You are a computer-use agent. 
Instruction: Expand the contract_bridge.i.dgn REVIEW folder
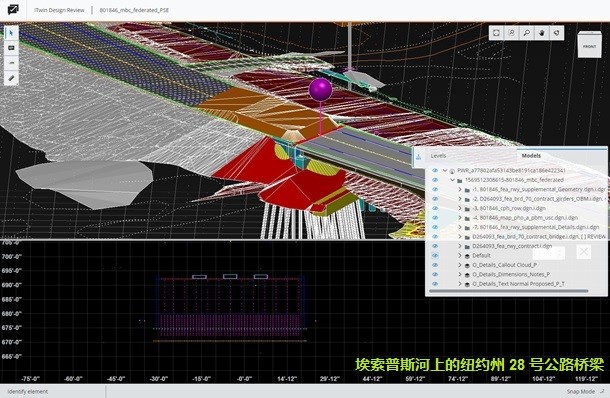pos(460,237)
